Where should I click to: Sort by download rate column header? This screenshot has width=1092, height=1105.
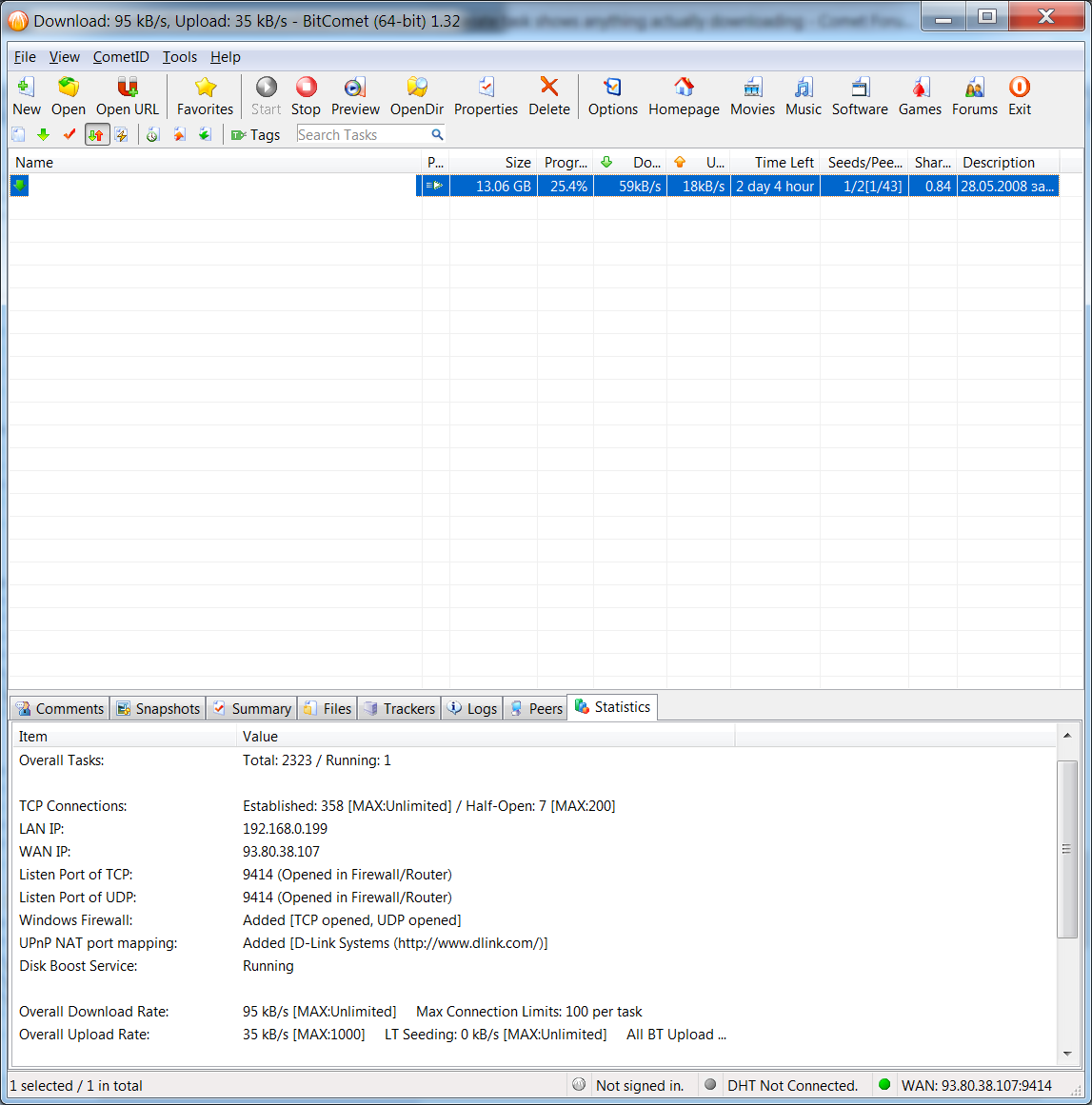[x=630, y=163]
